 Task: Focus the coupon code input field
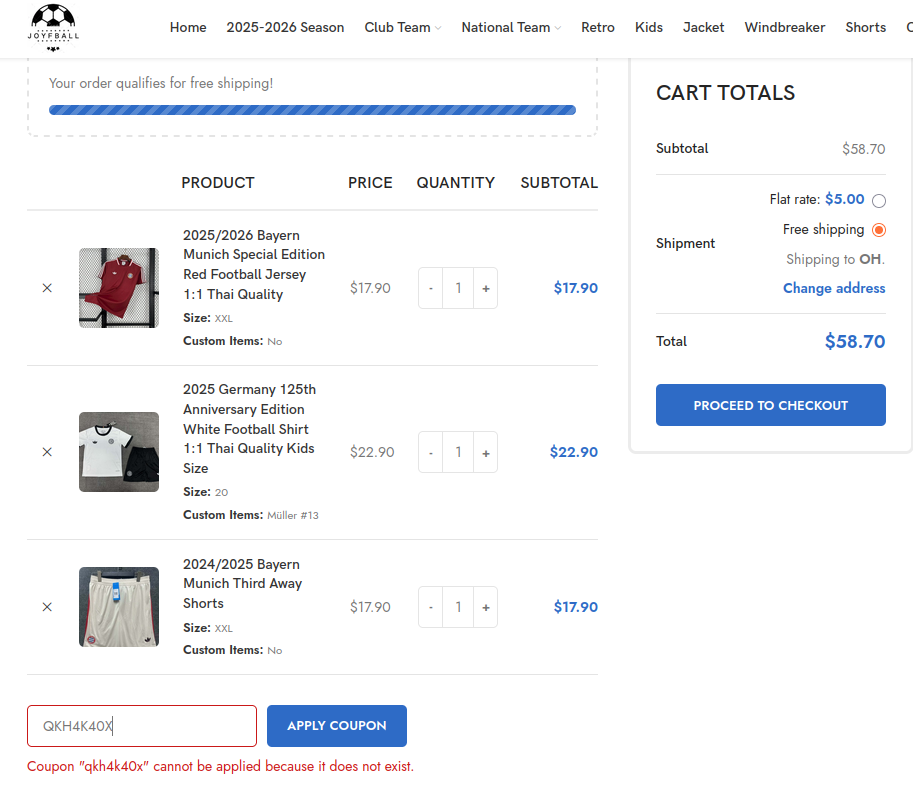[141, 726]
